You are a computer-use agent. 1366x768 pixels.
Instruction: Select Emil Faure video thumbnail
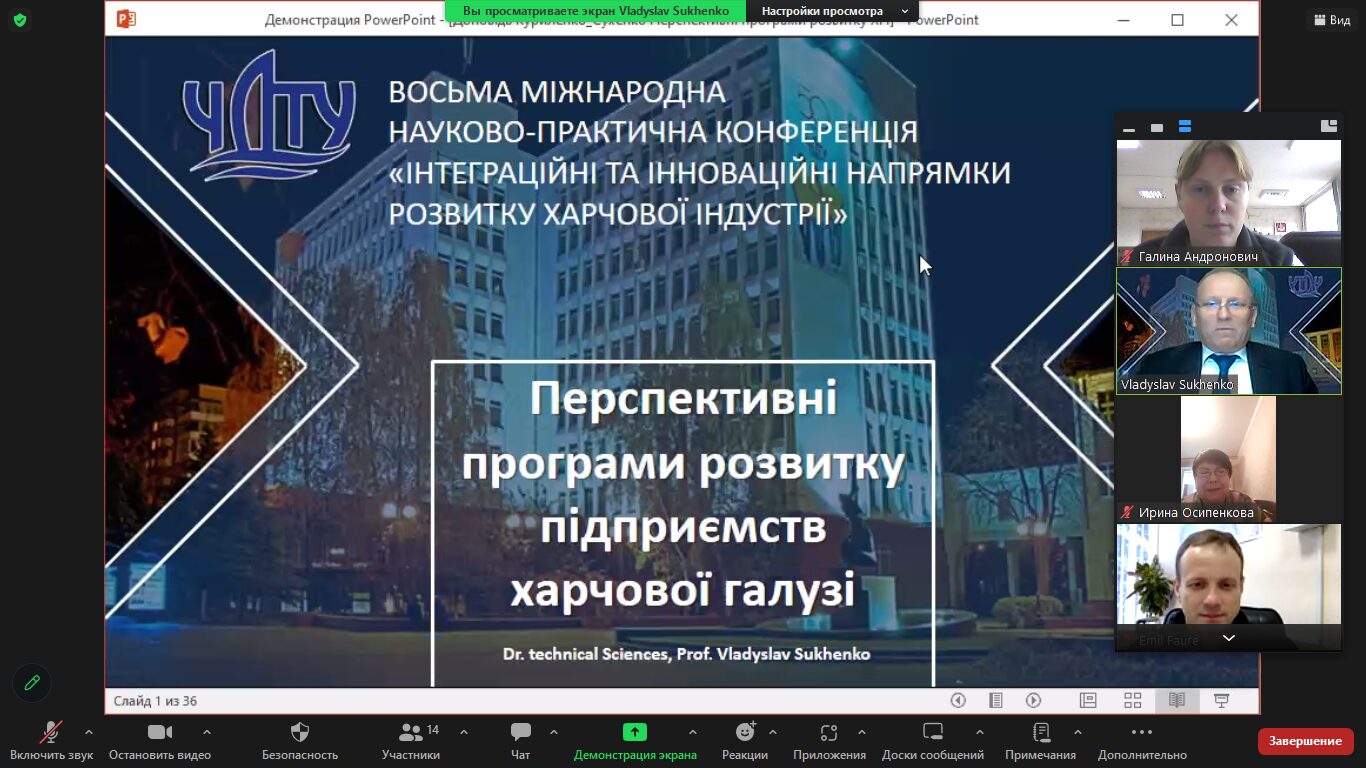pyautogui.click(x=1229, y=587)
